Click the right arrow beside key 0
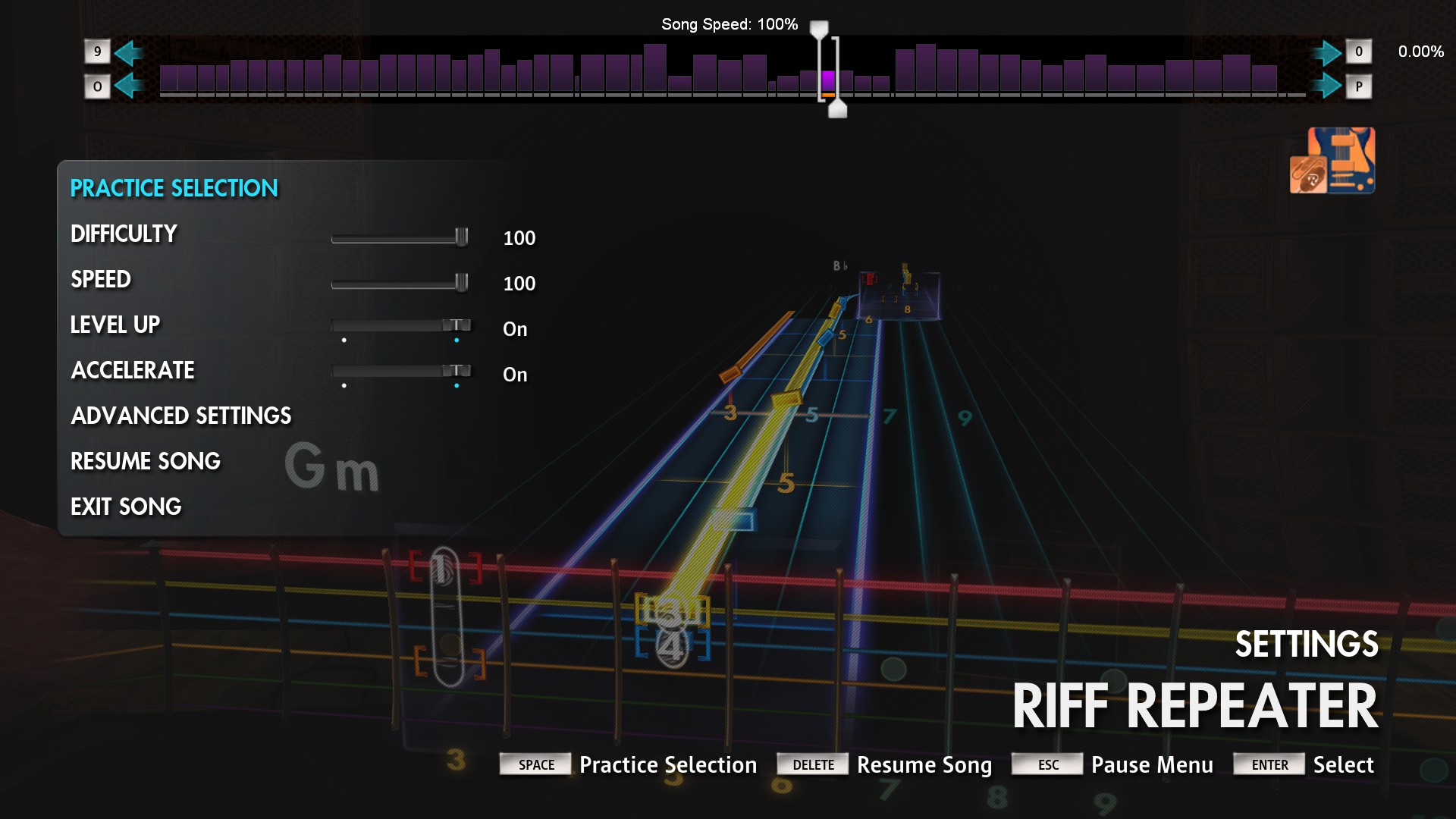Image resolution: width=1456 pixels, height=819 pixels. coord(1327,52)
